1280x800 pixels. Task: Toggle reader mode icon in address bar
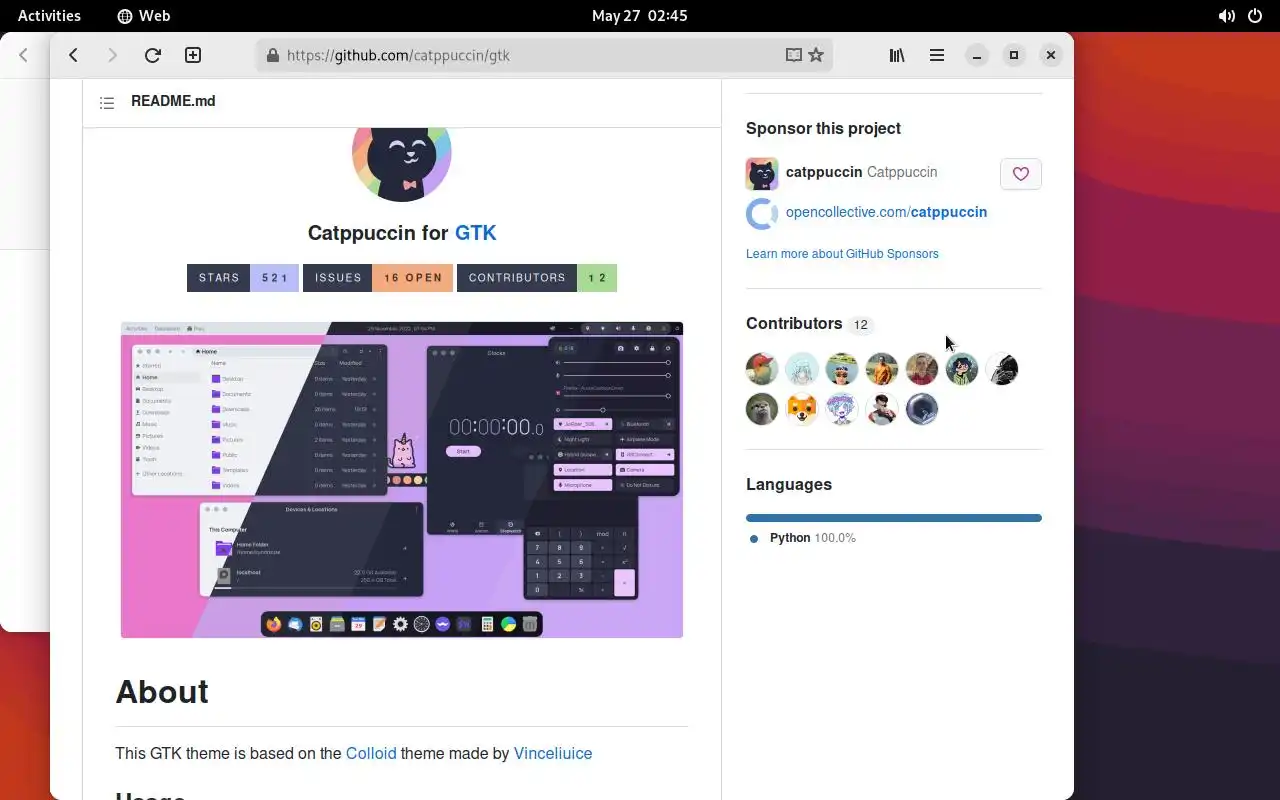(x=794, y=56)
